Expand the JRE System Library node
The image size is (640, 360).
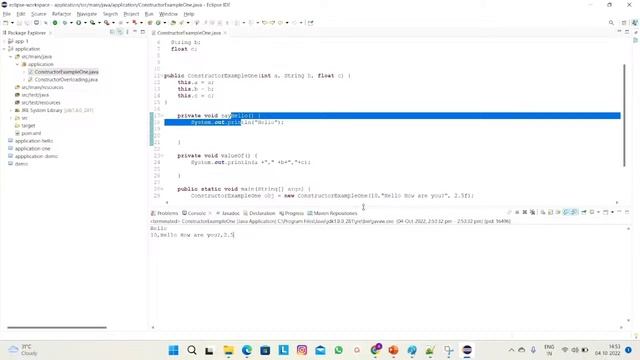[11, 111]
